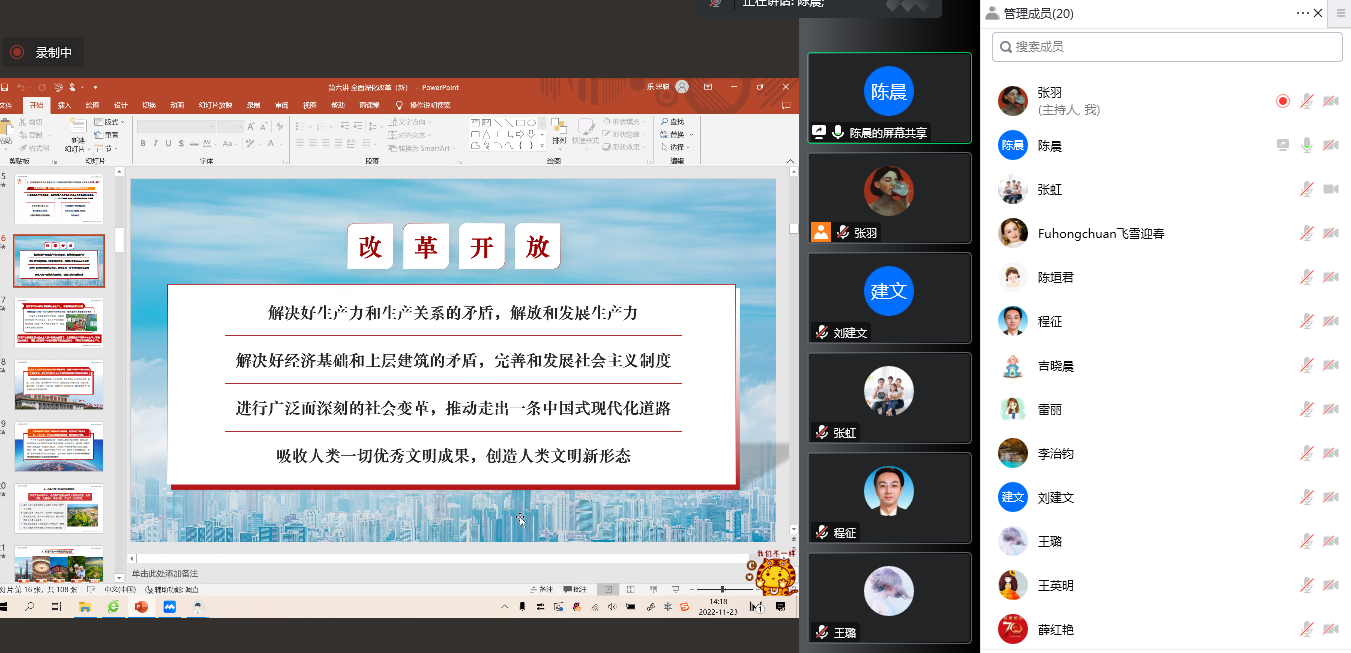Open the hamburger menu beside the members panel

point(1340,13)
